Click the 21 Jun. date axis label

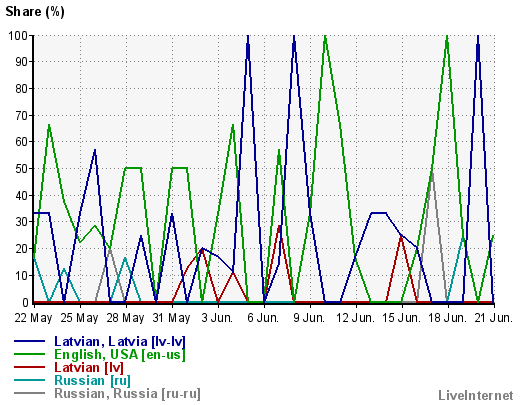[x=493, y=318]
